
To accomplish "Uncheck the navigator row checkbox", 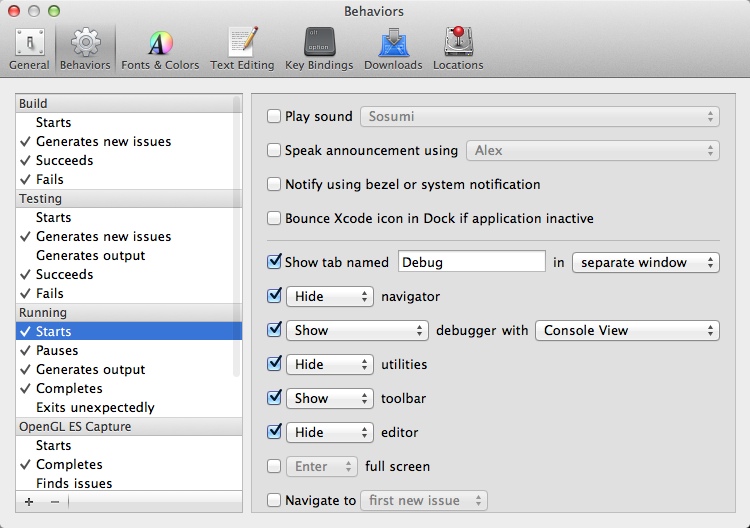I will click(274, 296).
